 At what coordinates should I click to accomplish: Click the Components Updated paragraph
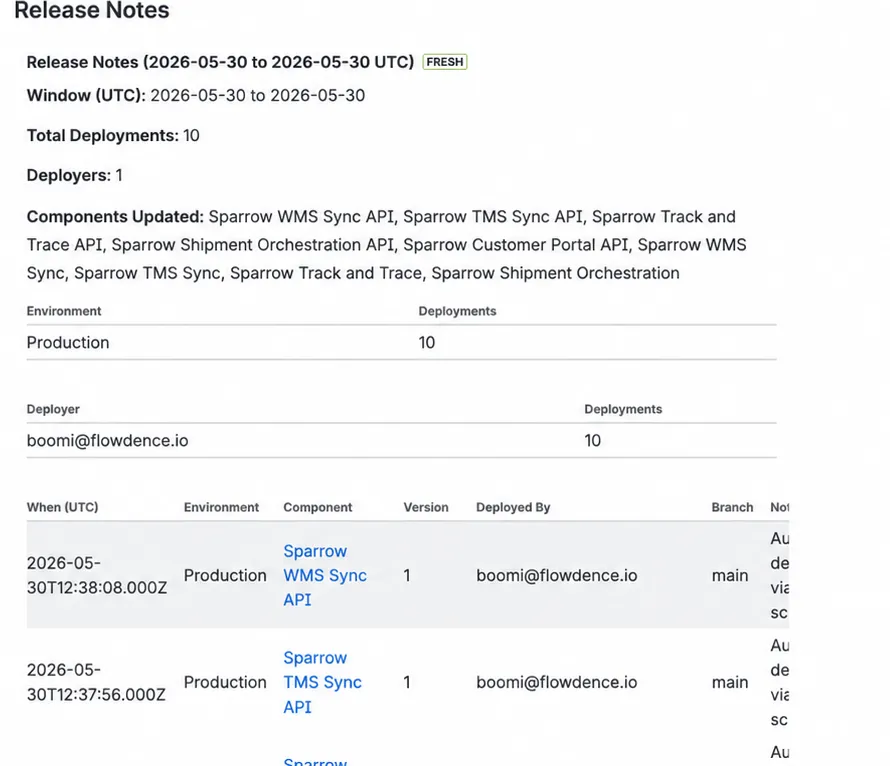click(x=387, y=245)
